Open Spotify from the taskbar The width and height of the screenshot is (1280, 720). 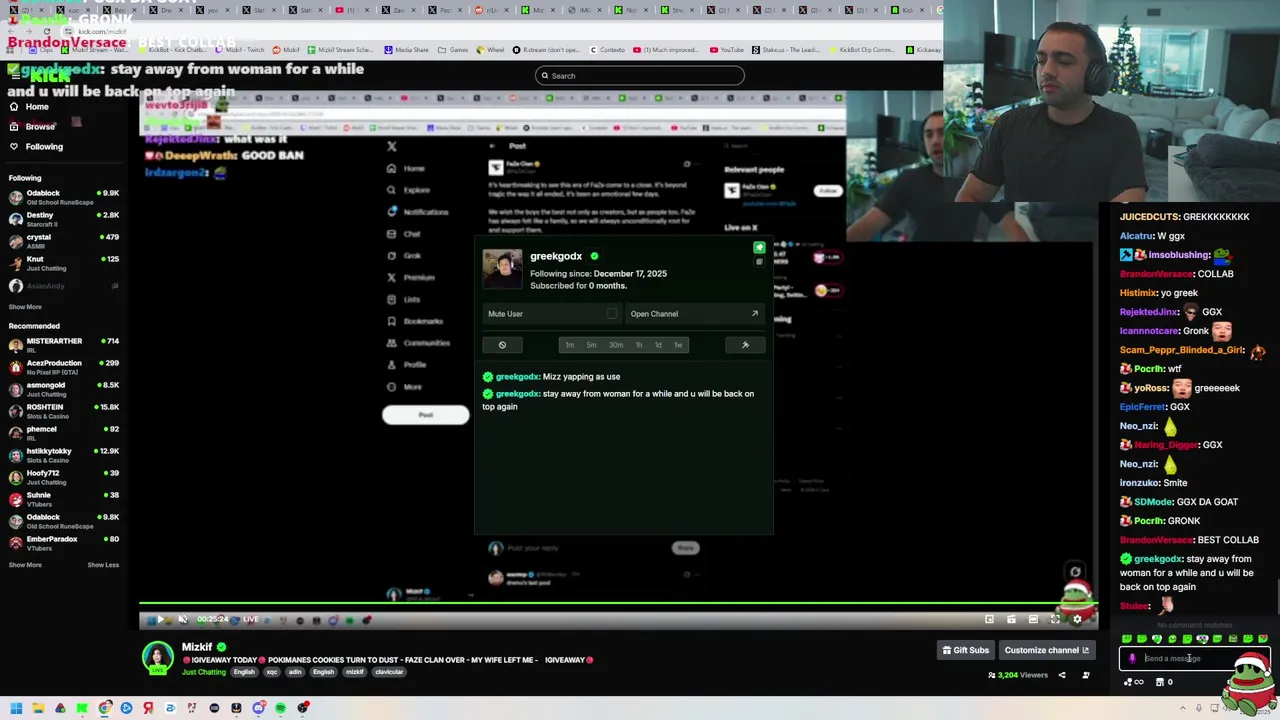click(x=280, y=708)
